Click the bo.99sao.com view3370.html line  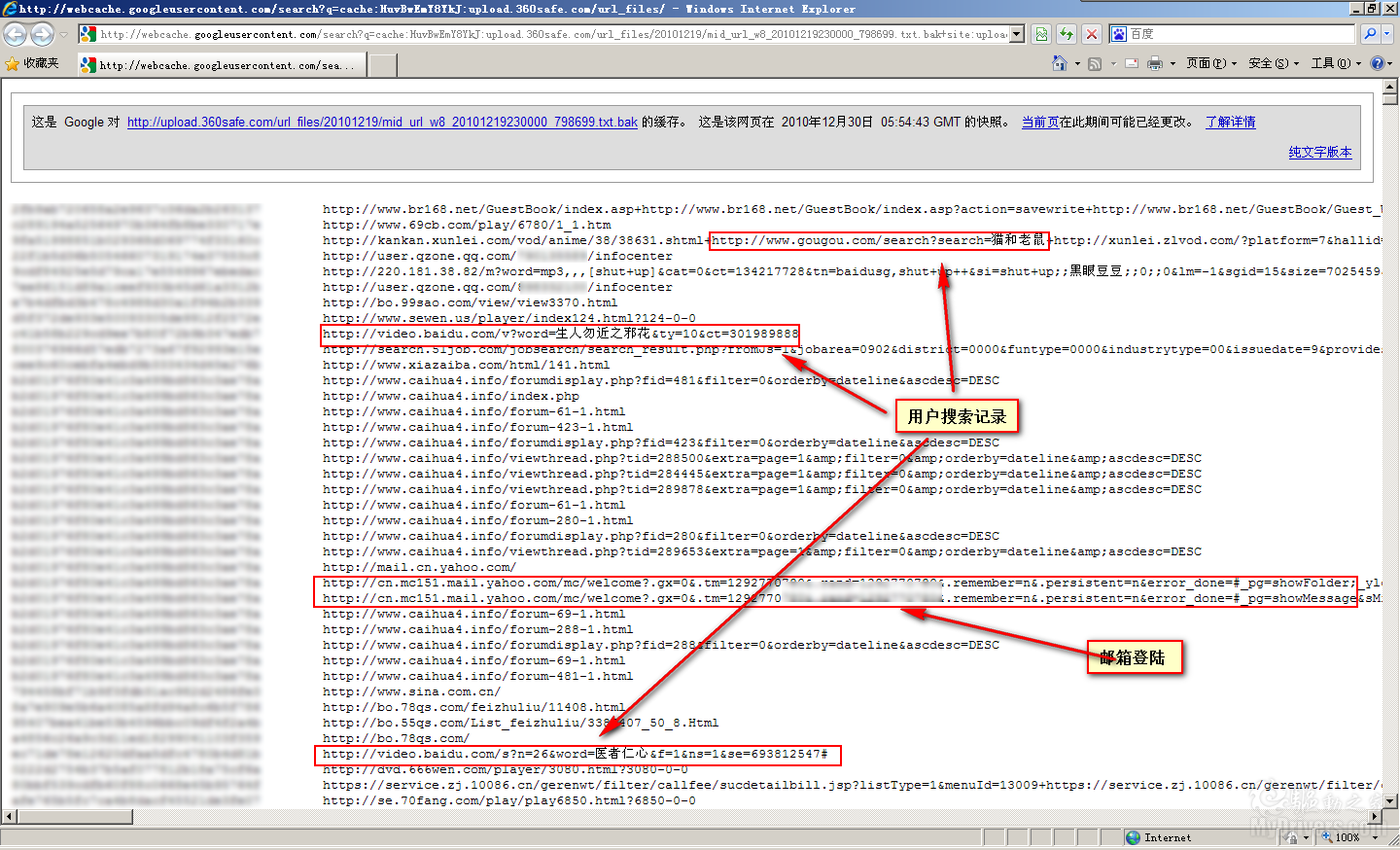coord(470,302)
